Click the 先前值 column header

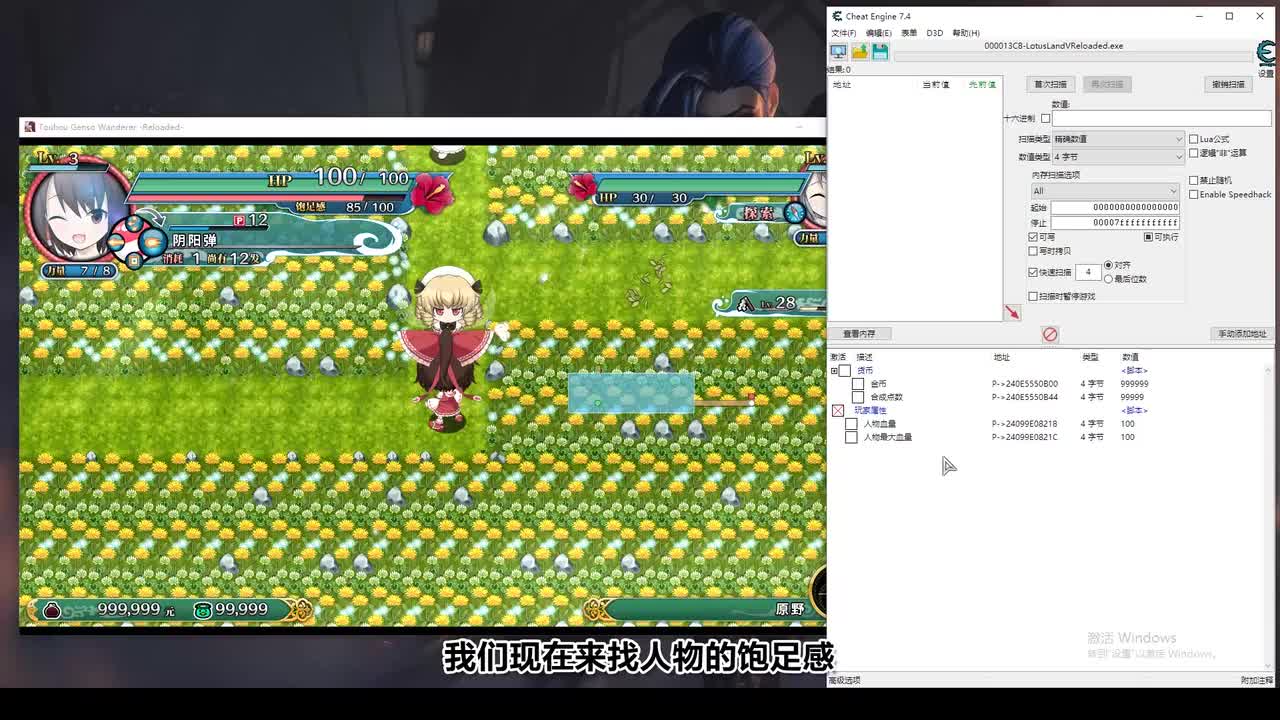[982, 85]
